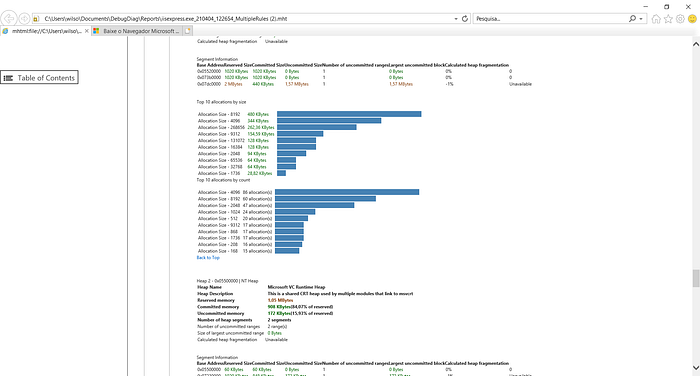
Task: Click the vertical scrollbar down arrow
Action: pos(696,368)
